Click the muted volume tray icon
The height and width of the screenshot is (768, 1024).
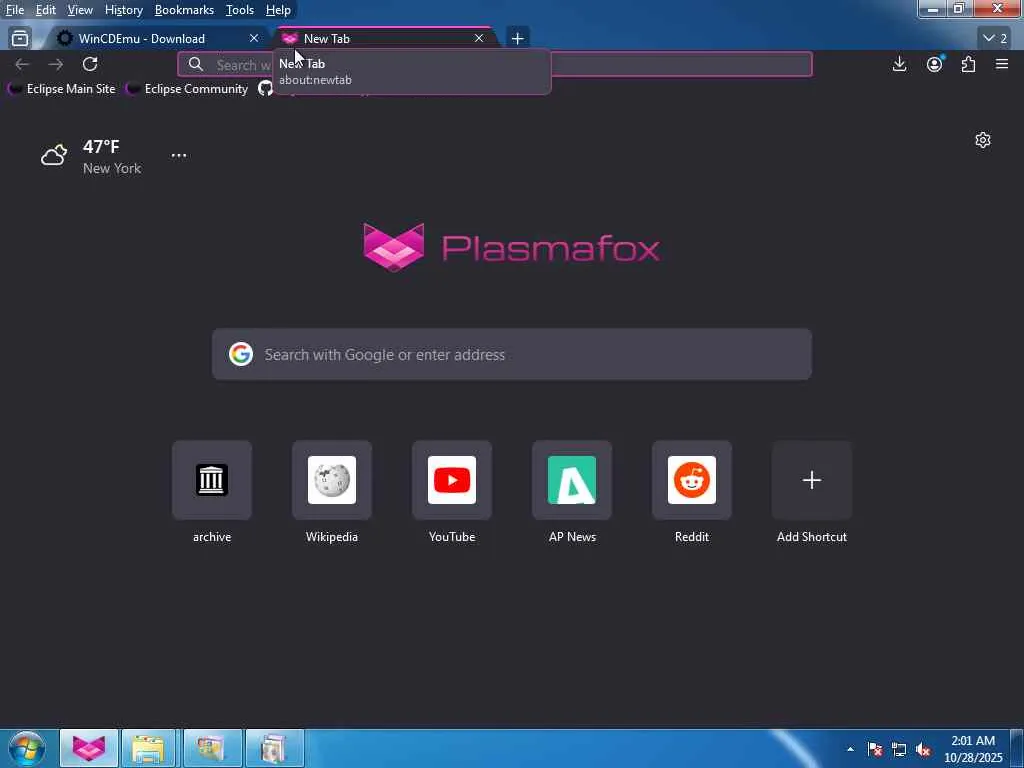coord(923,750)
